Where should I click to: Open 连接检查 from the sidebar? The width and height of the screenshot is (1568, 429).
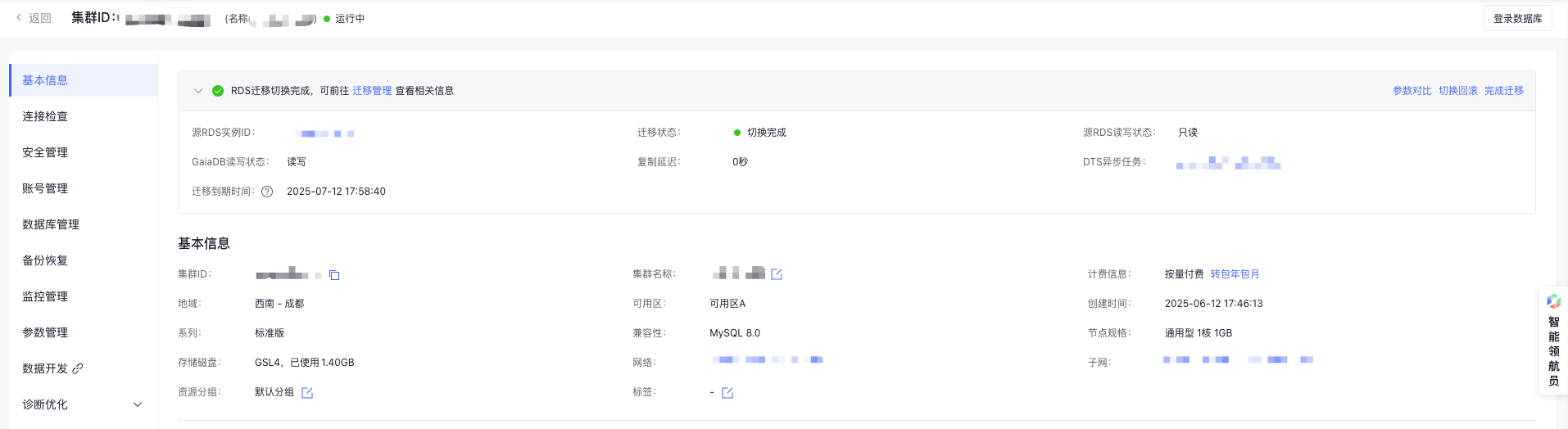click(84, 116)
